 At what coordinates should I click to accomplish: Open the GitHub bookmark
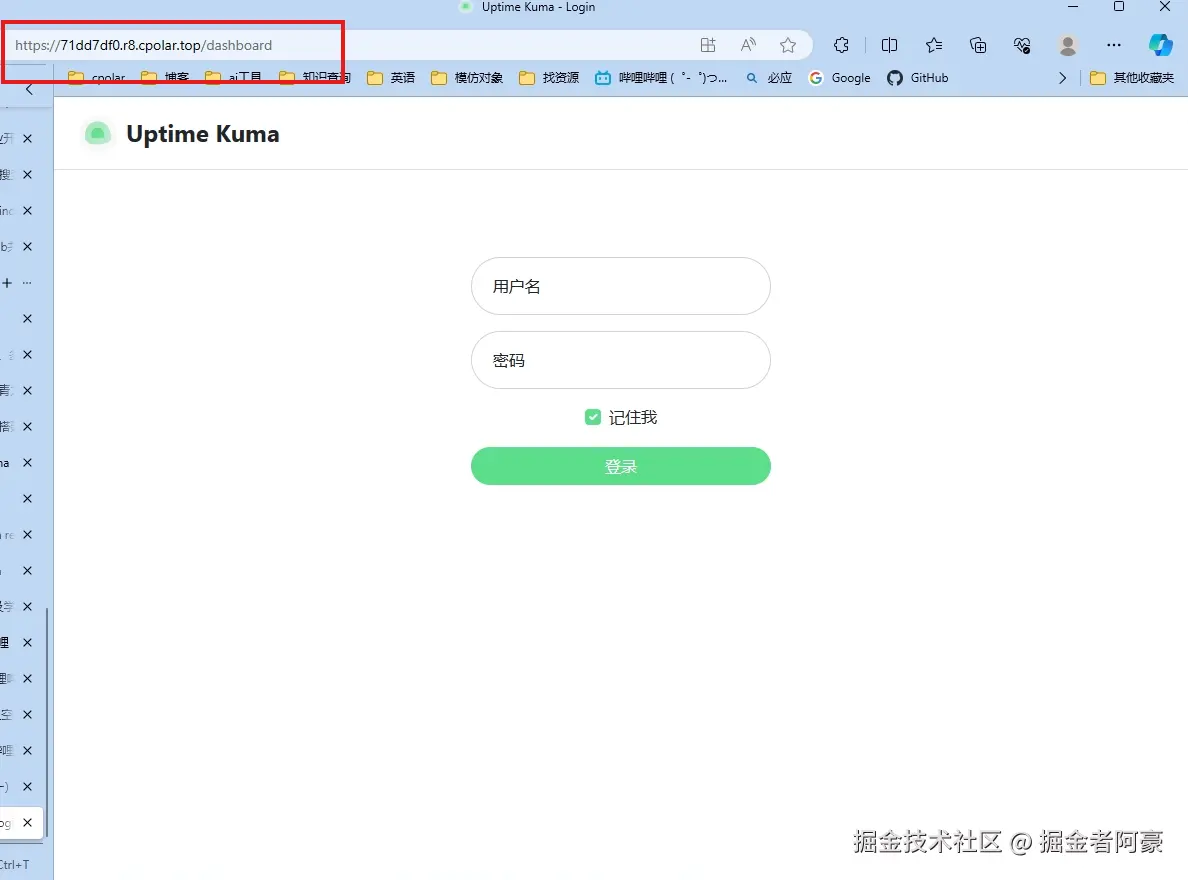pos(918,78)
